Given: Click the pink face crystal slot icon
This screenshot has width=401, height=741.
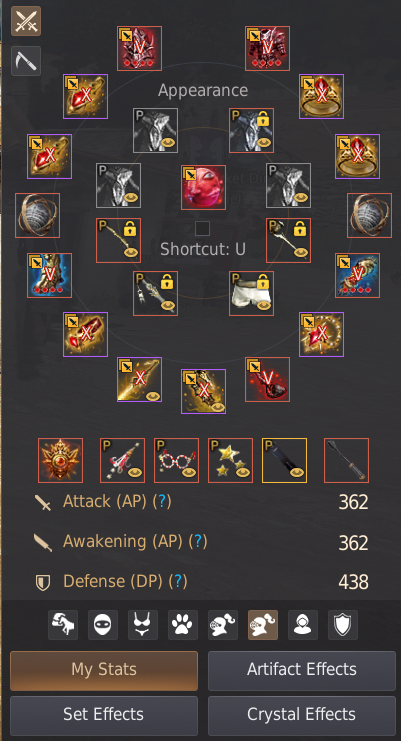Looking at the screenshot, I should 203,187.
